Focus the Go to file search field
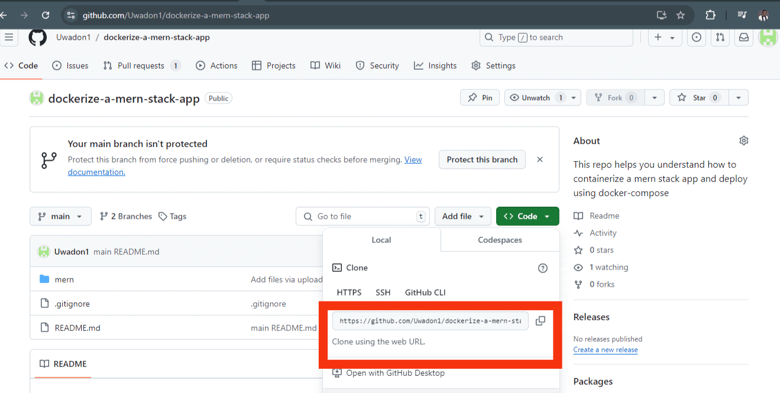The height and width of the screenshot is (393, 780). tap(363, 216)
